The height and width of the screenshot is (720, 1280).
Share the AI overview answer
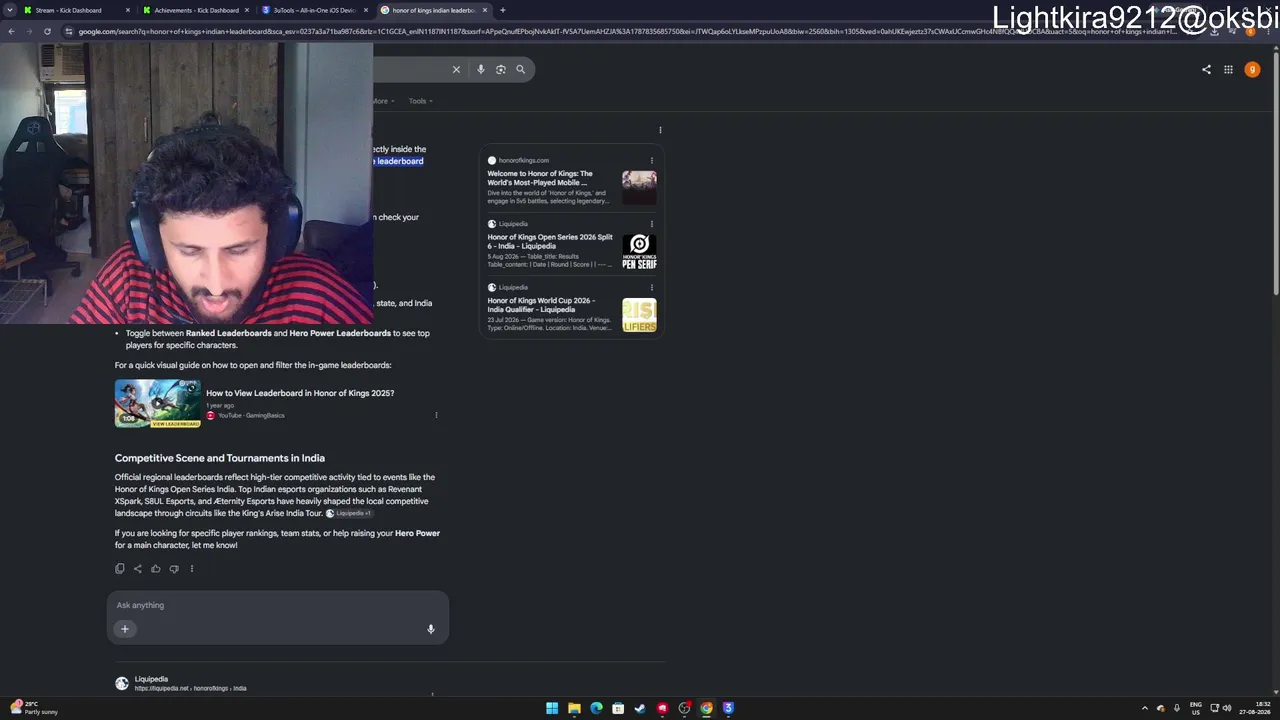coord(138,569)
